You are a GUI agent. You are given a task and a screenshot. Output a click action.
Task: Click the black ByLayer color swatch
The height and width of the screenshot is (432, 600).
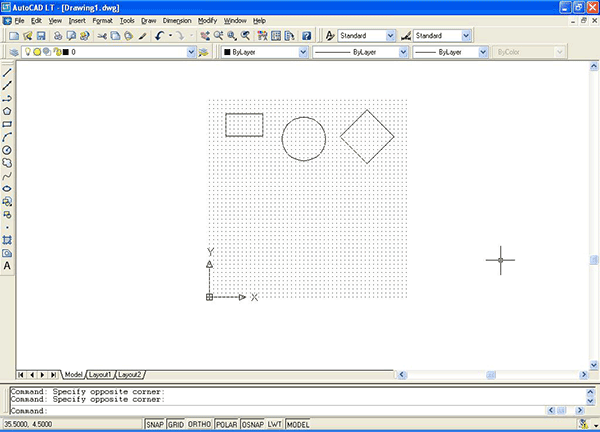point(227,52)
